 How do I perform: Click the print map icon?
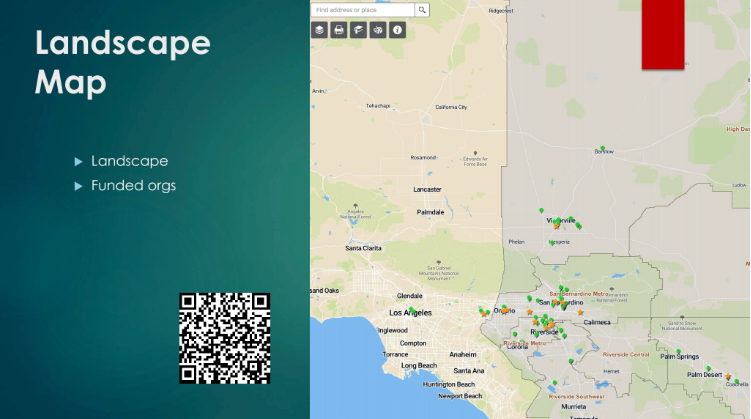pos(339,30)
